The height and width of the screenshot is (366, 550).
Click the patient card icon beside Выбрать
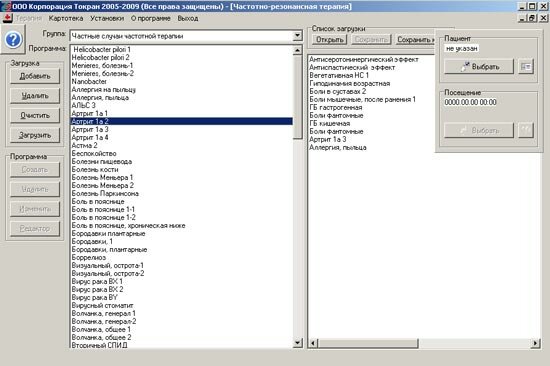[525, 66]
